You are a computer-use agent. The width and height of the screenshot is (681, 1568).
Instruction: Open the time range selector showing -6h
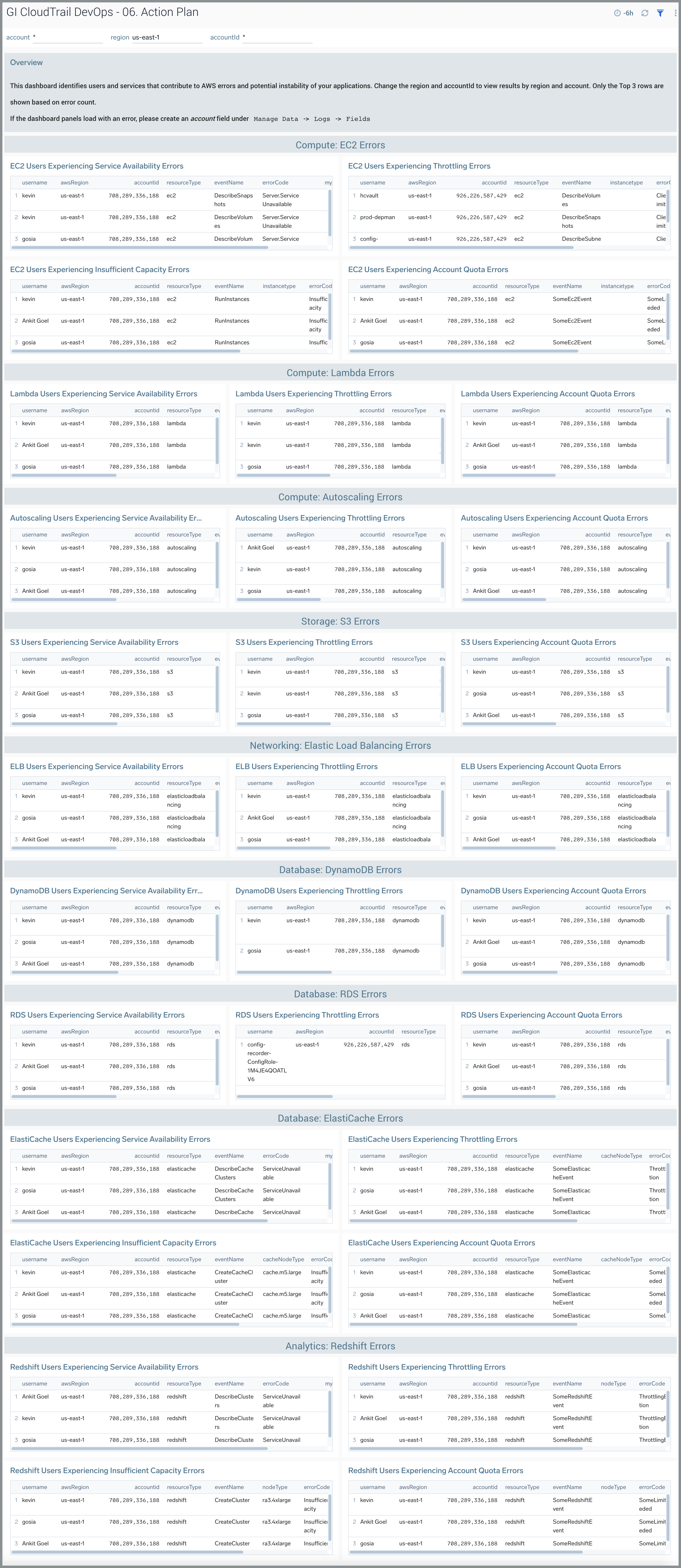628,12
